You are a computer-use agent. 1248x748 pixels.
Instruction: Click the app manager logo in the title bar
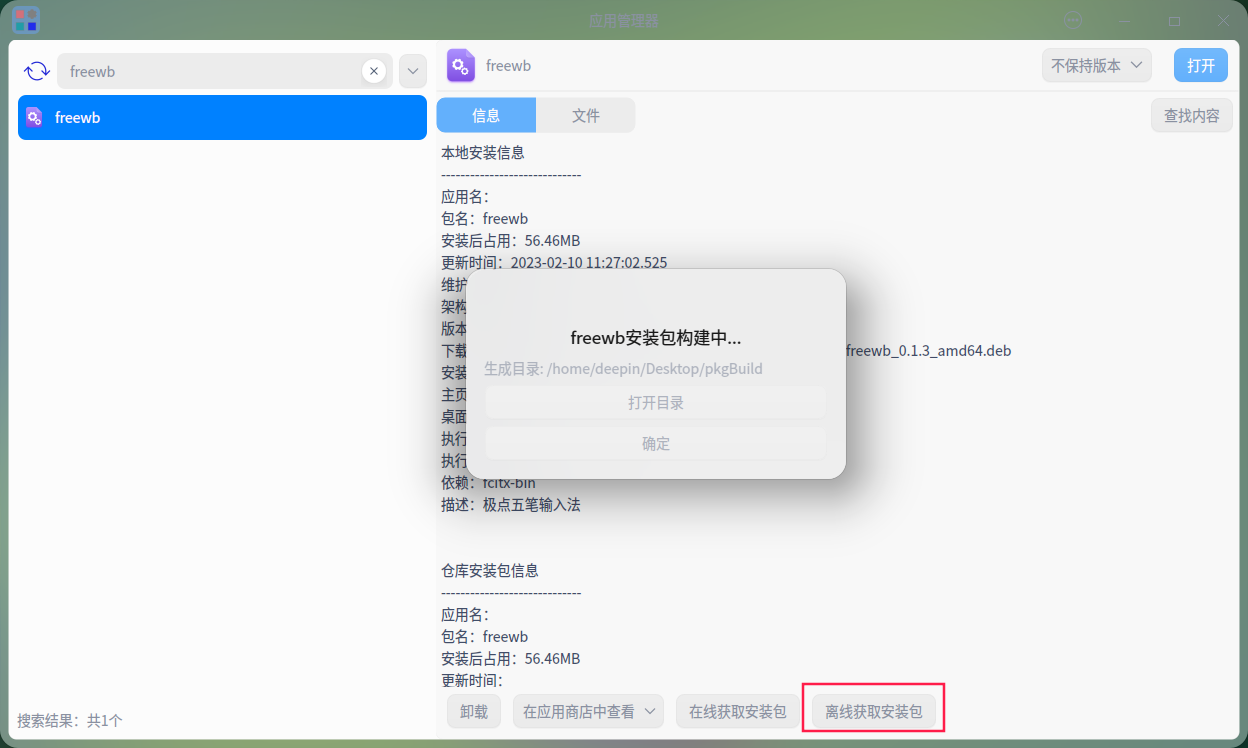click(26, 20)
